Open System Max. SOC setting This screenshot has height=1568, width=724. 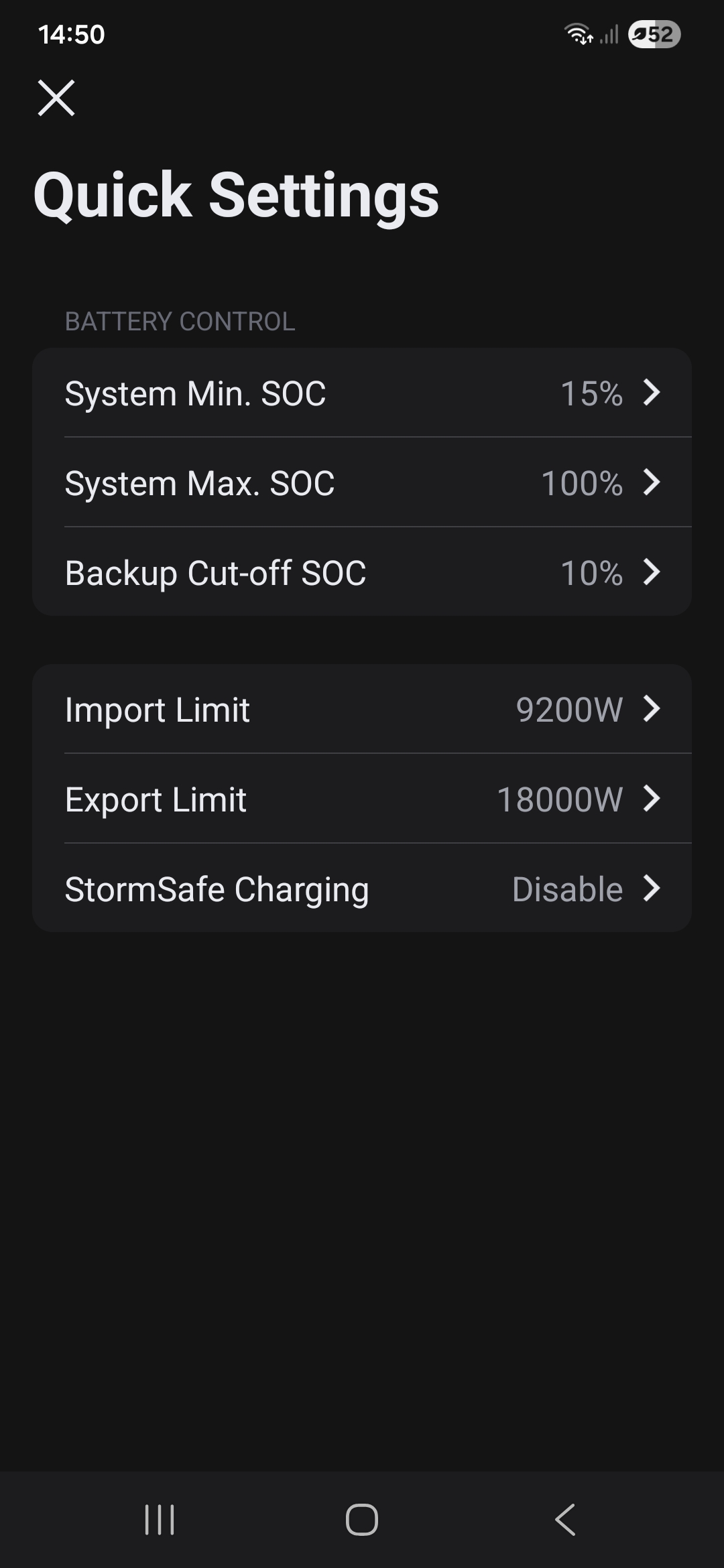[199, 483]
